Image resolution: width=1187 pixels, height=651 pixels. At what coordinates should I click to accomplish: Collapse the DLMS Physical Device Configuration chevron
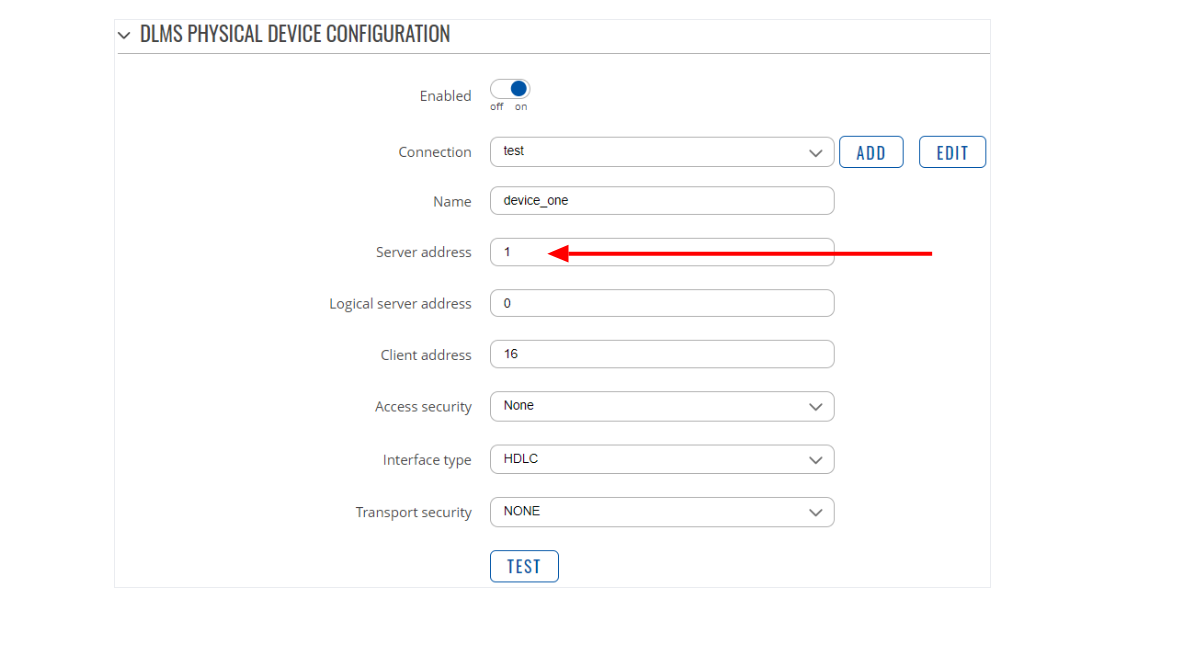click(x=124, y=35)
